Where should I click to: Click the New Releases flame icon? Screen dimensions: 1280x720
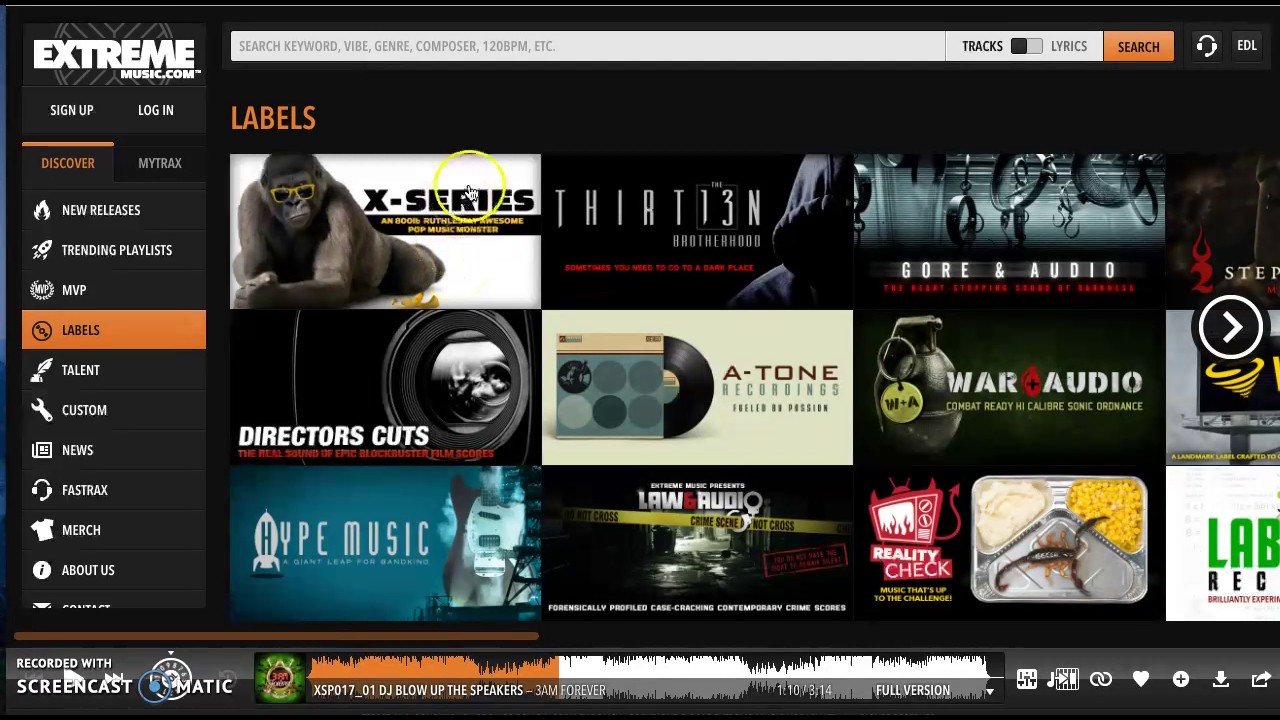42,210
